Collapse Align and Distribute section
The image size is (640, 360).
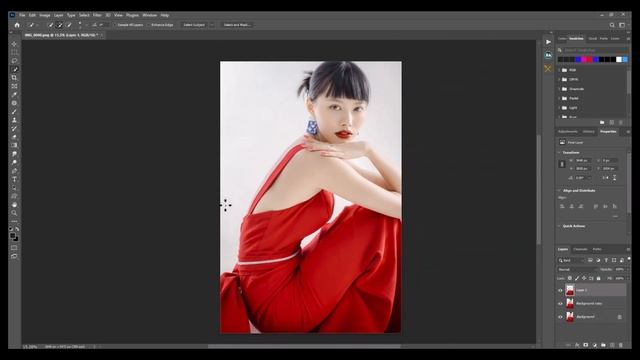[x=560, y=191]
